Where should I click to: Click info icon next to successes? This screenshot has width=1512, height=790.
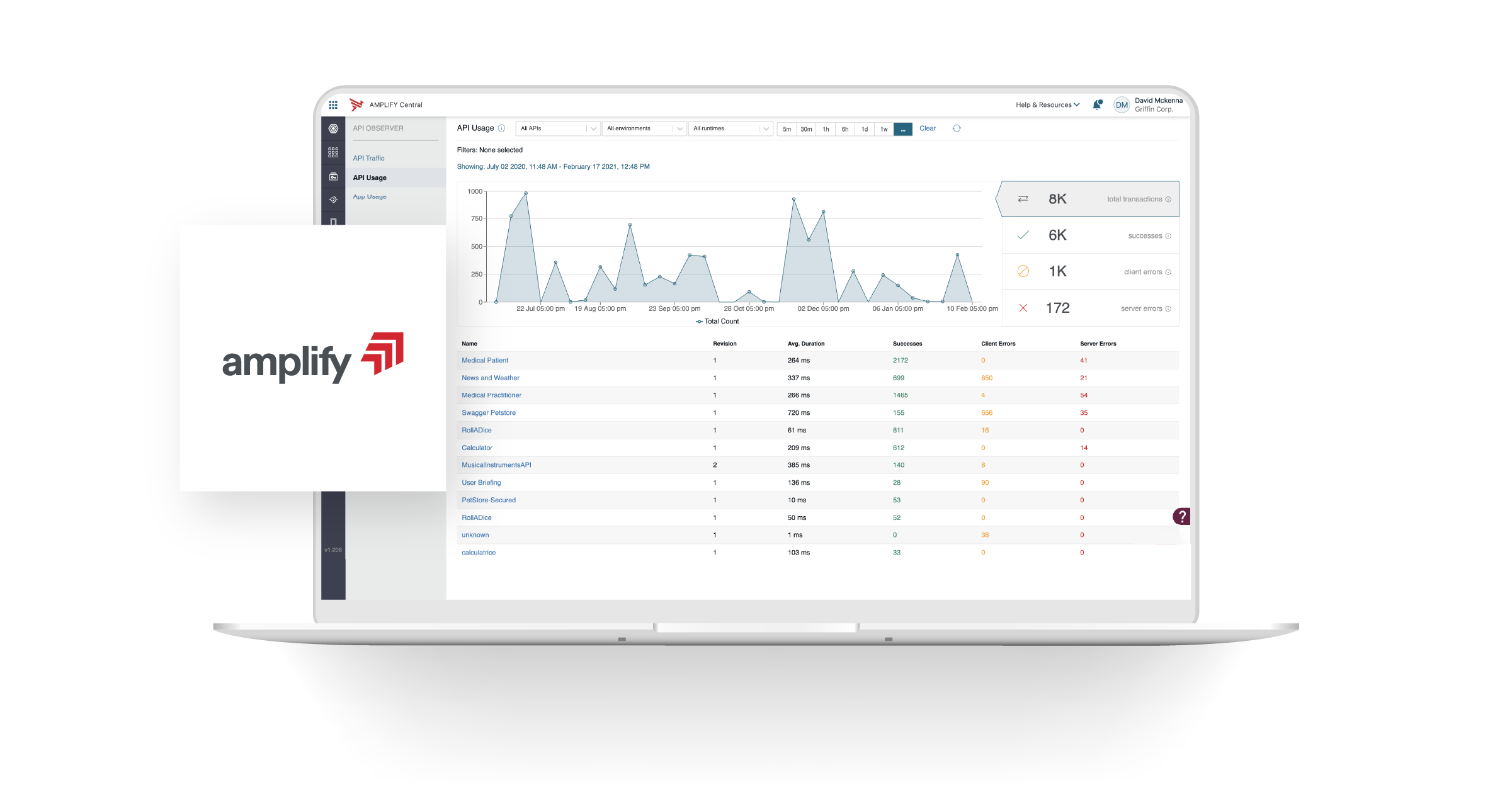(1168, 236)
